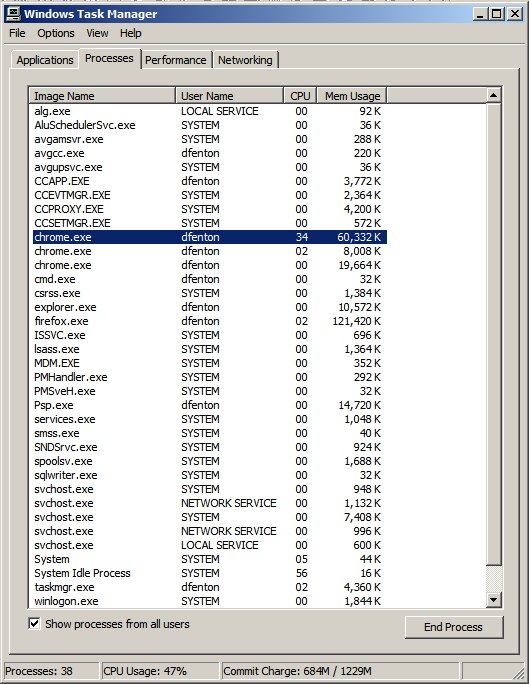Image resolution: width=529 pixels, height=684 pixels.
Task: Select the SNDSrvc.exe process
Action: click(x=210, y=447)
